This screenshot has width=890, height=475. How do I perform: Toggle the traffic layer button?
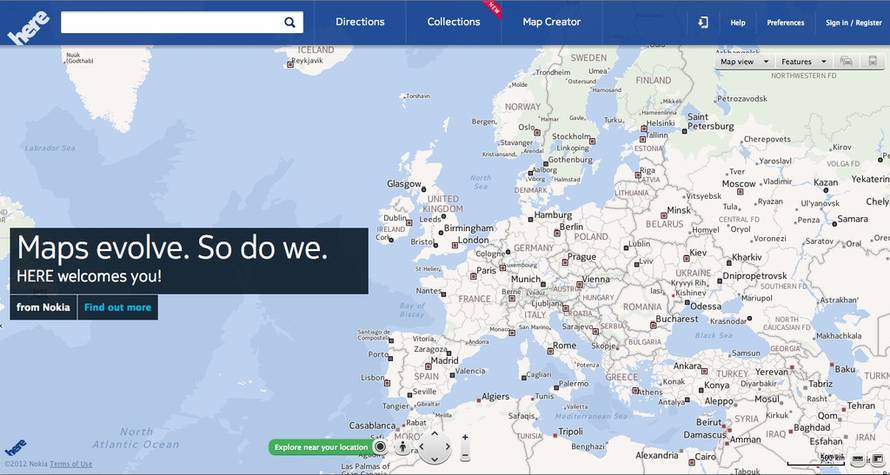pyautogui.click(x=846, y=61)
